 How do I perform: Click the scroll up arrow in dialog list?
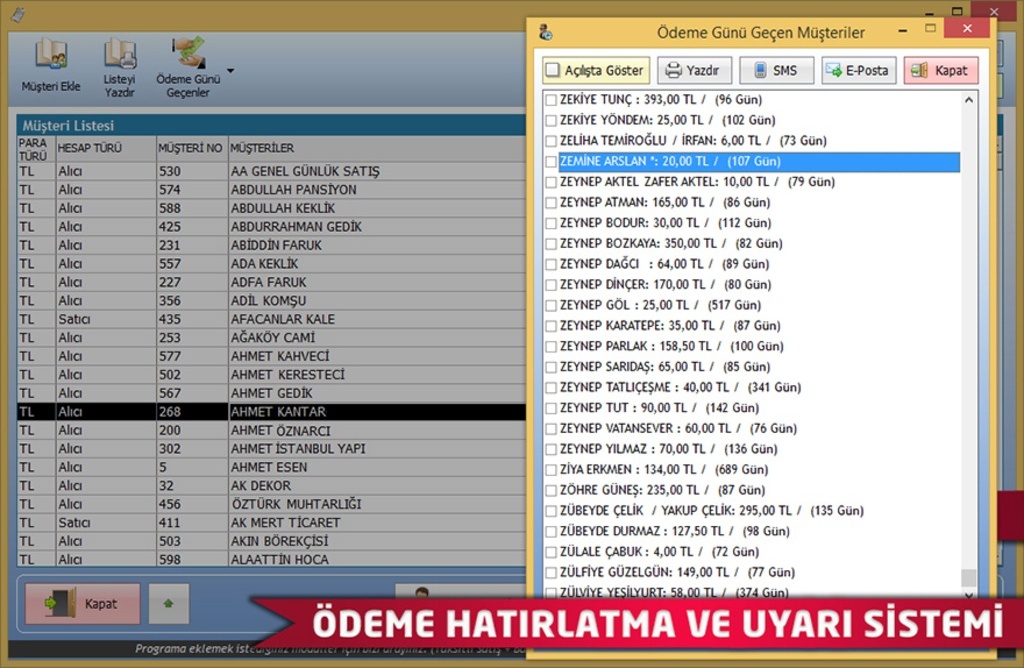click(969, 100)
